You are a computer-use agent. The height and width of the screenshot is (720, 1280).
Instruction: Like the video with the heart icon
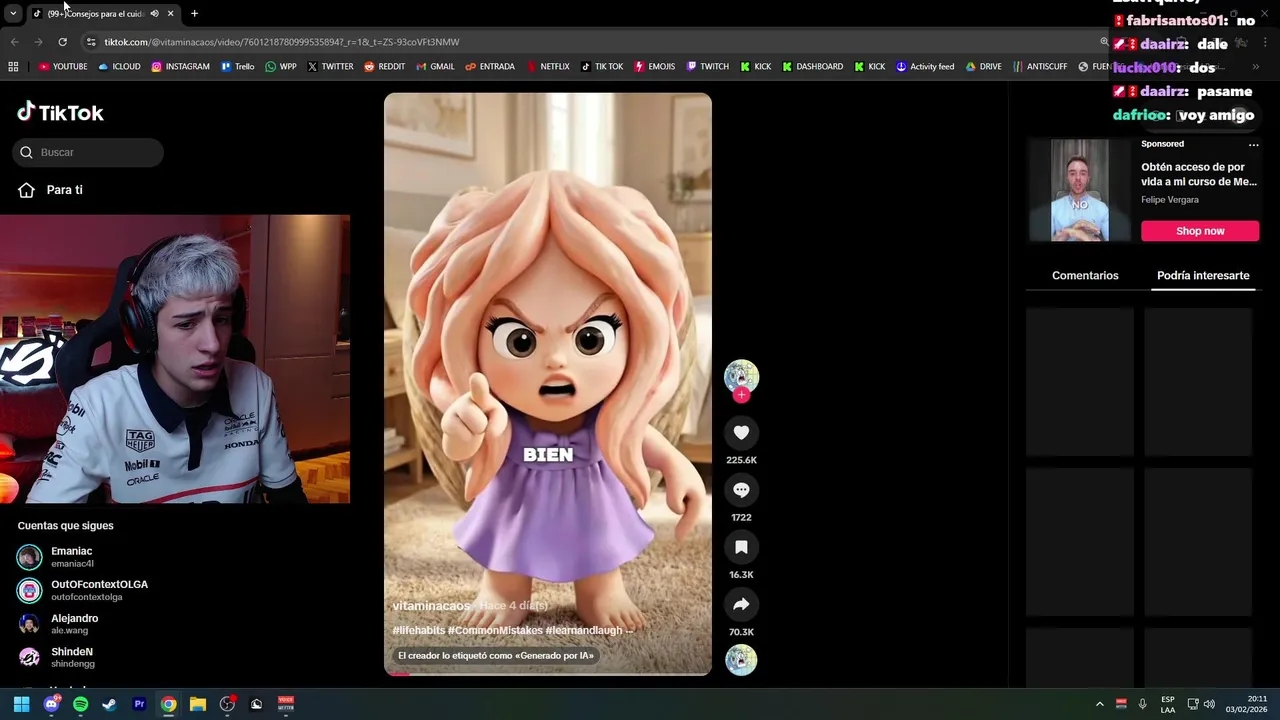tap(741, 433)
